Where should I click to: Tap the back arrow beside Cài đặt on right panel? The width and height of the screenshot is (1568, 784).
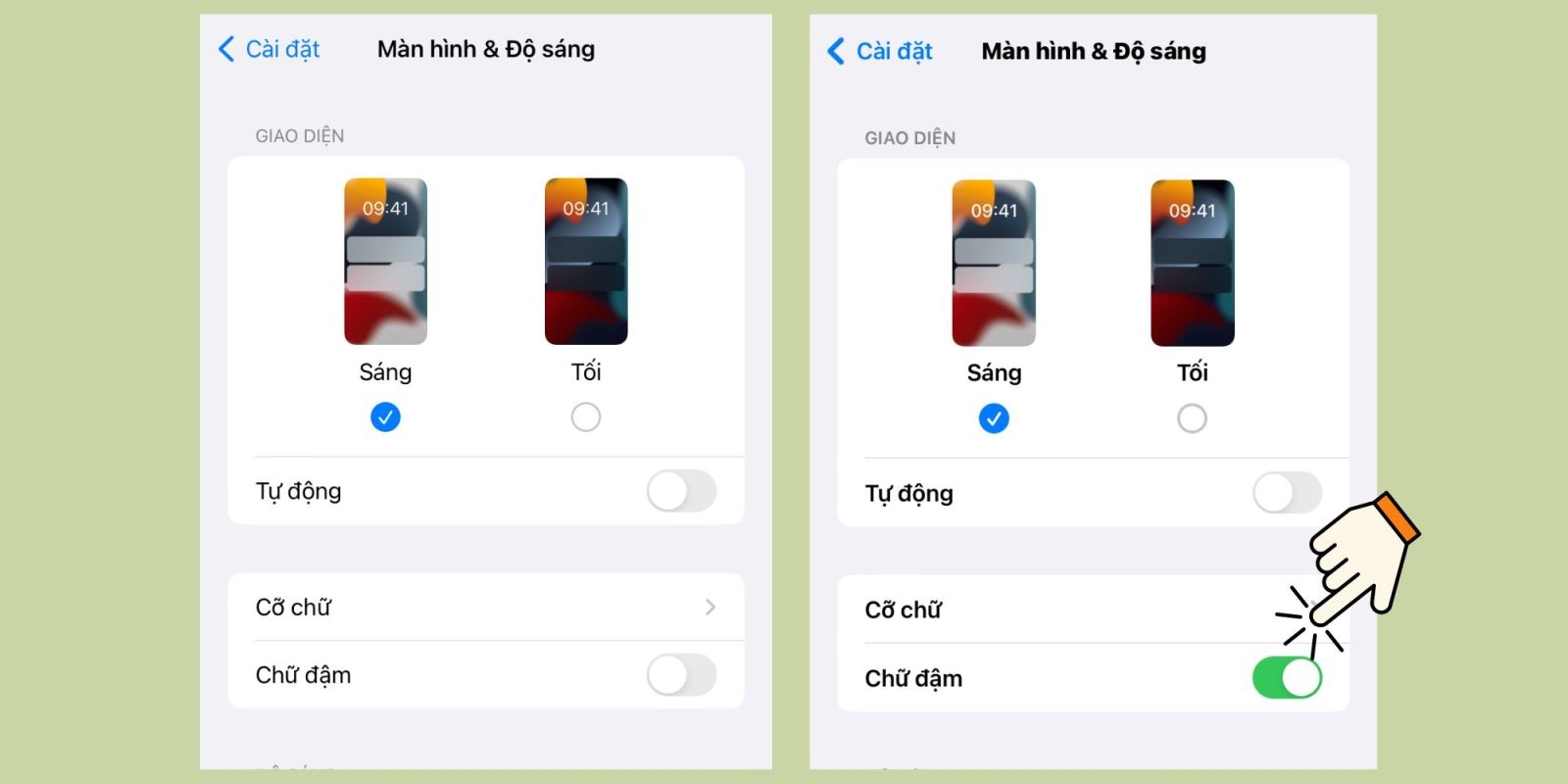pos(834,51)
